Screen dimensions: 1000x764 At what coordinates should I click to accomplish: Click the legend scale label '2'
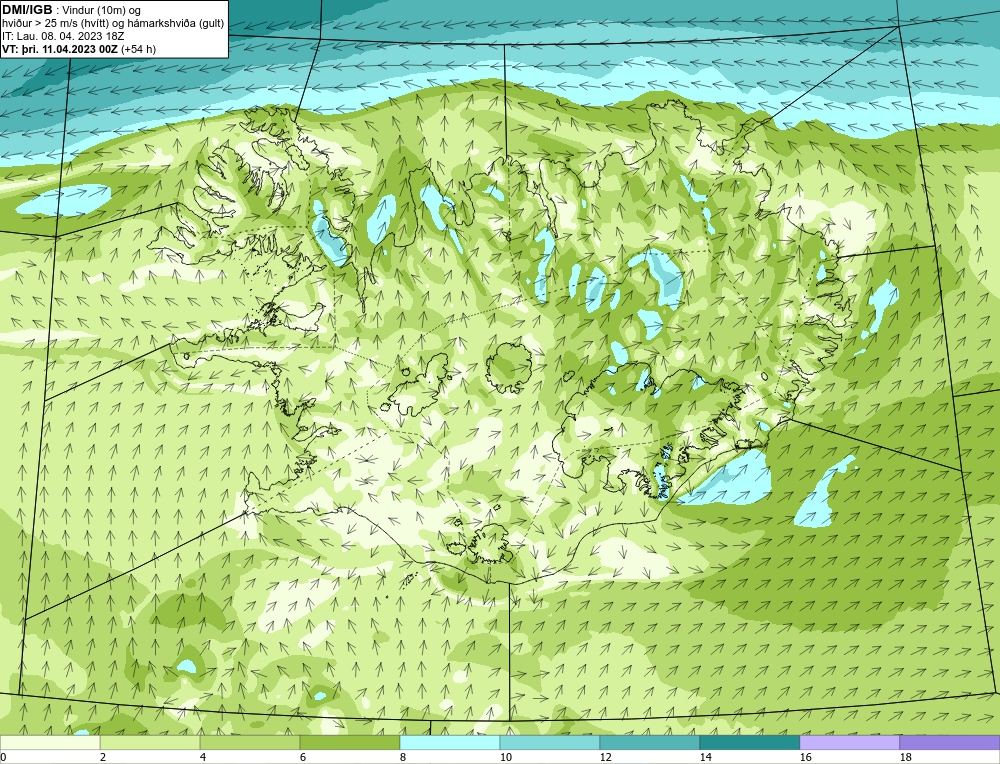point(103,757)
